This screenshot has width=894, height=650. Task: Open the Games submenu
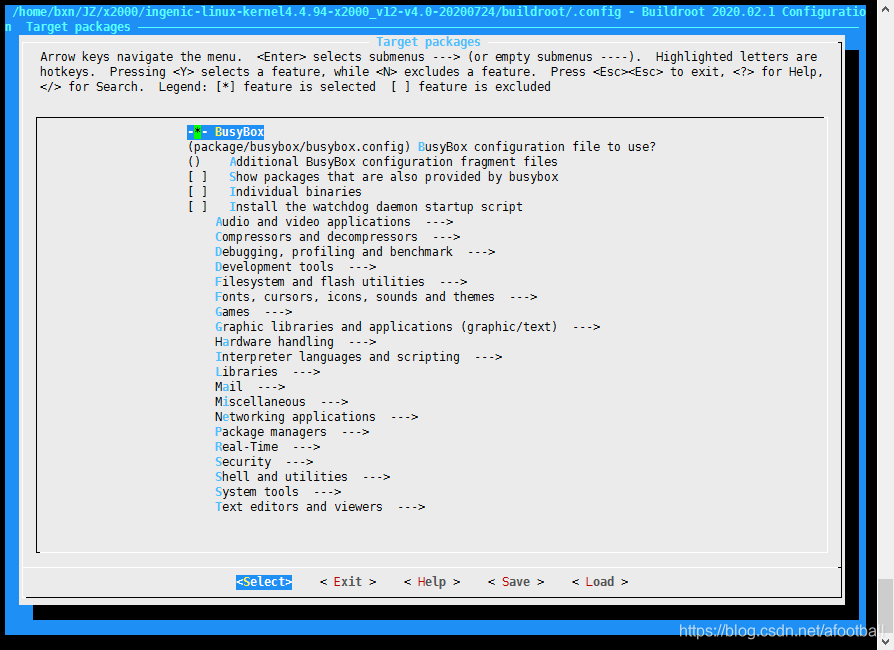pos(254,312)
